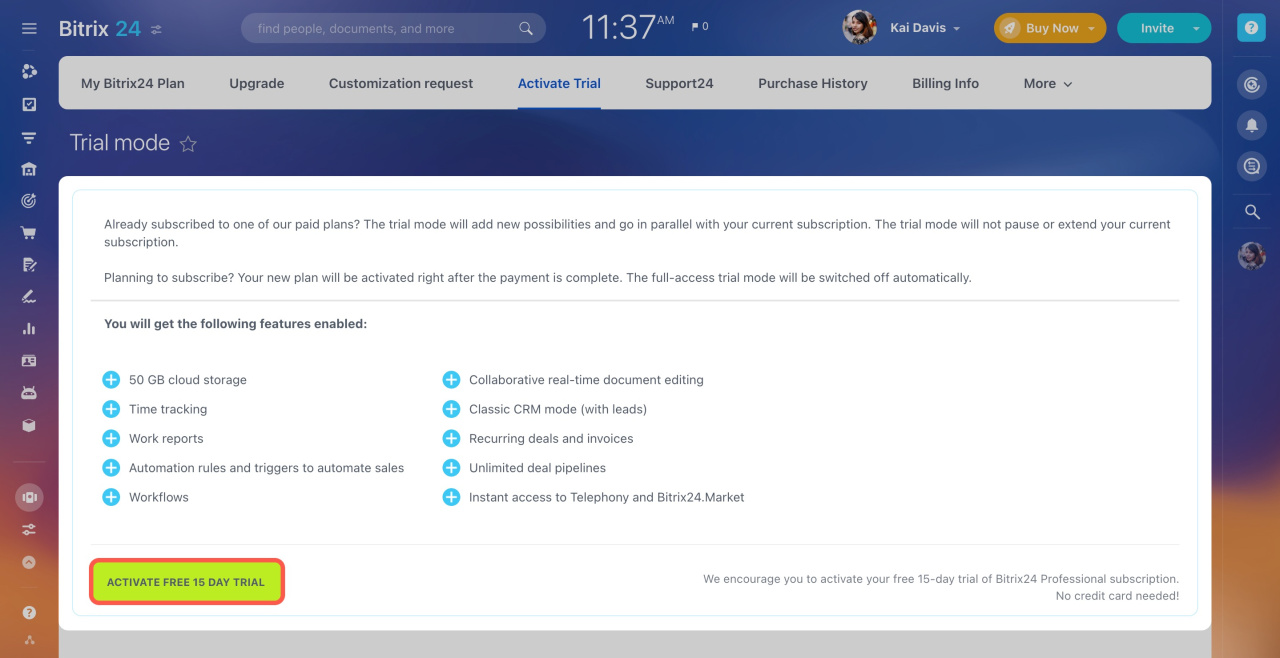The image size is (1280, 658).
Task: Open Tasks checkbox sidebar icon
Action: pyautogui.click(x=29, y=104)
